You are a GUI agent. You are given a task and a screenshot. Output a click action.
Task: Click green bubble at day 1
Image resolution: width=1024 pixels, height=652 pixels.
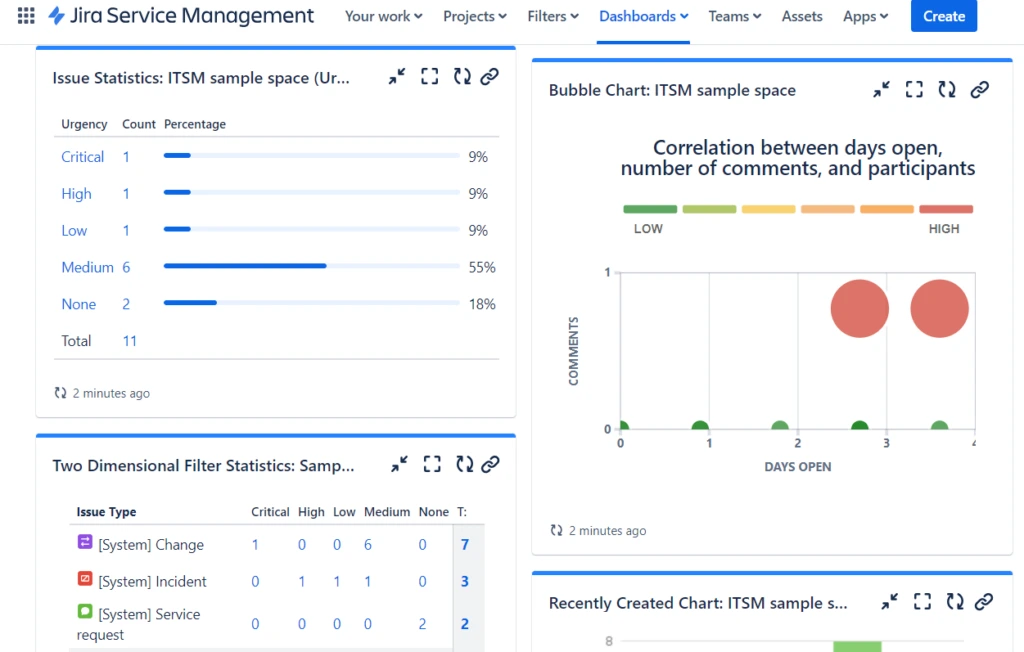pos(700,425)
